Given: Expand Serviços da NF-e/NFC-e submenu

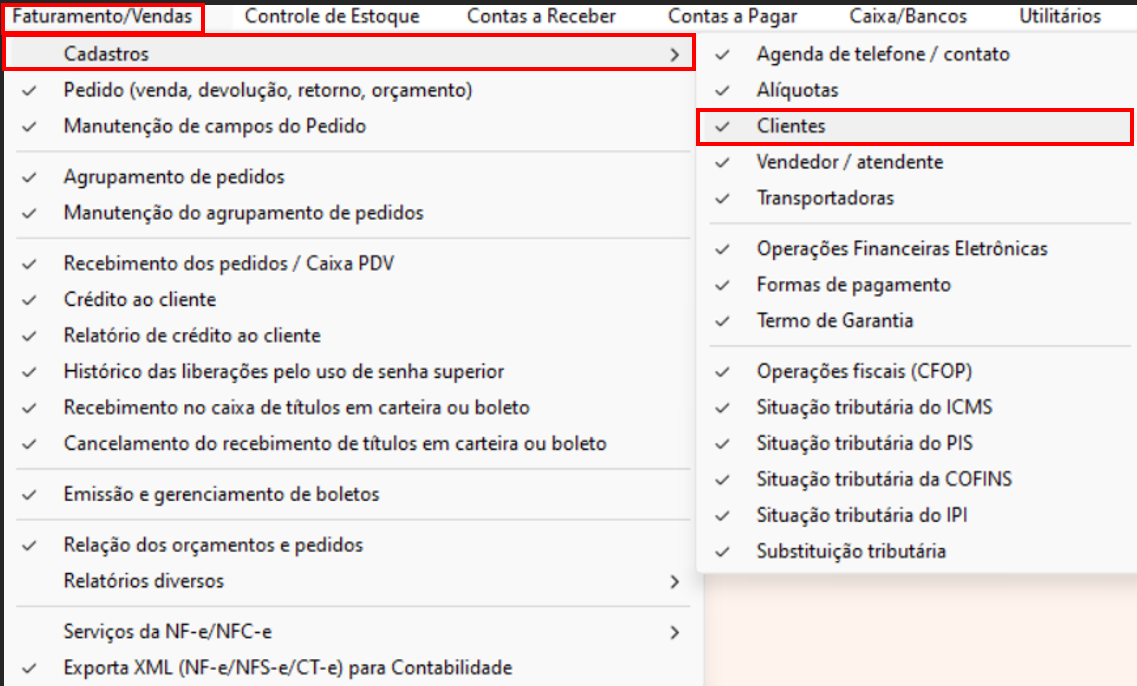Looking at the screenshot, I should pyautogui.click(x=675, y=632).
